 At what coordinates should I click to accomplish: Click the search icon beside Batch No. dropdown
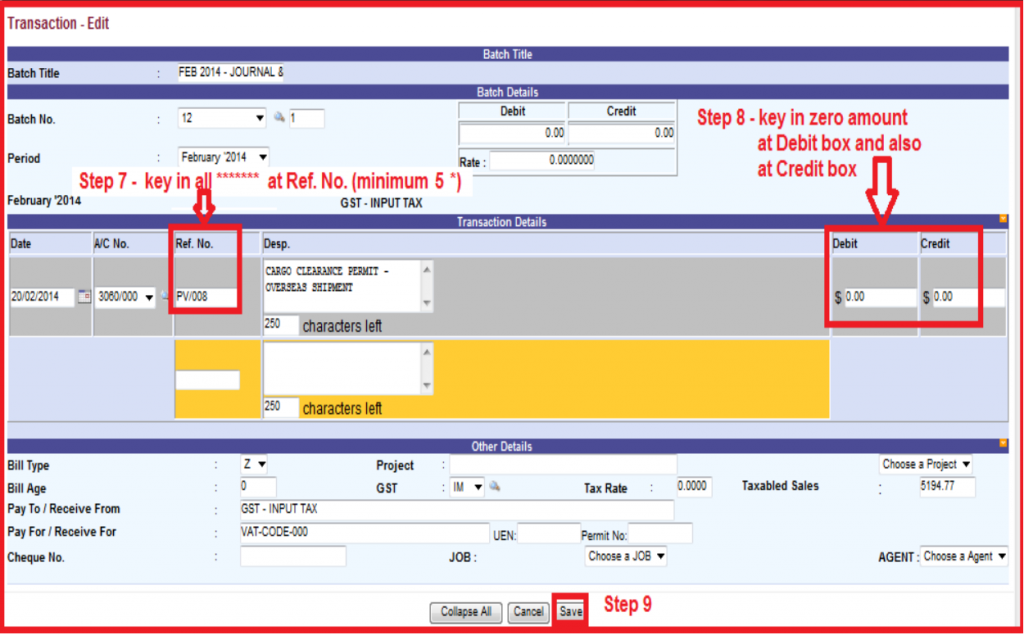[280, 118]
